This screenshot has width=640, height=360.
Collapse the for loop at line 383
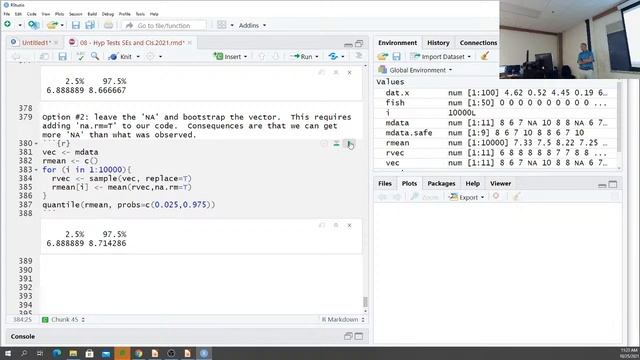pos(36,170)
